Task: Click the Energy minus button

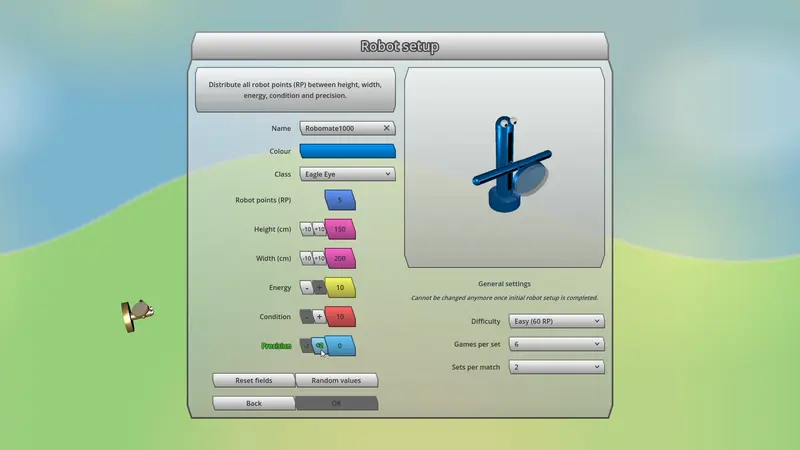Action: [x=307, y=287]
